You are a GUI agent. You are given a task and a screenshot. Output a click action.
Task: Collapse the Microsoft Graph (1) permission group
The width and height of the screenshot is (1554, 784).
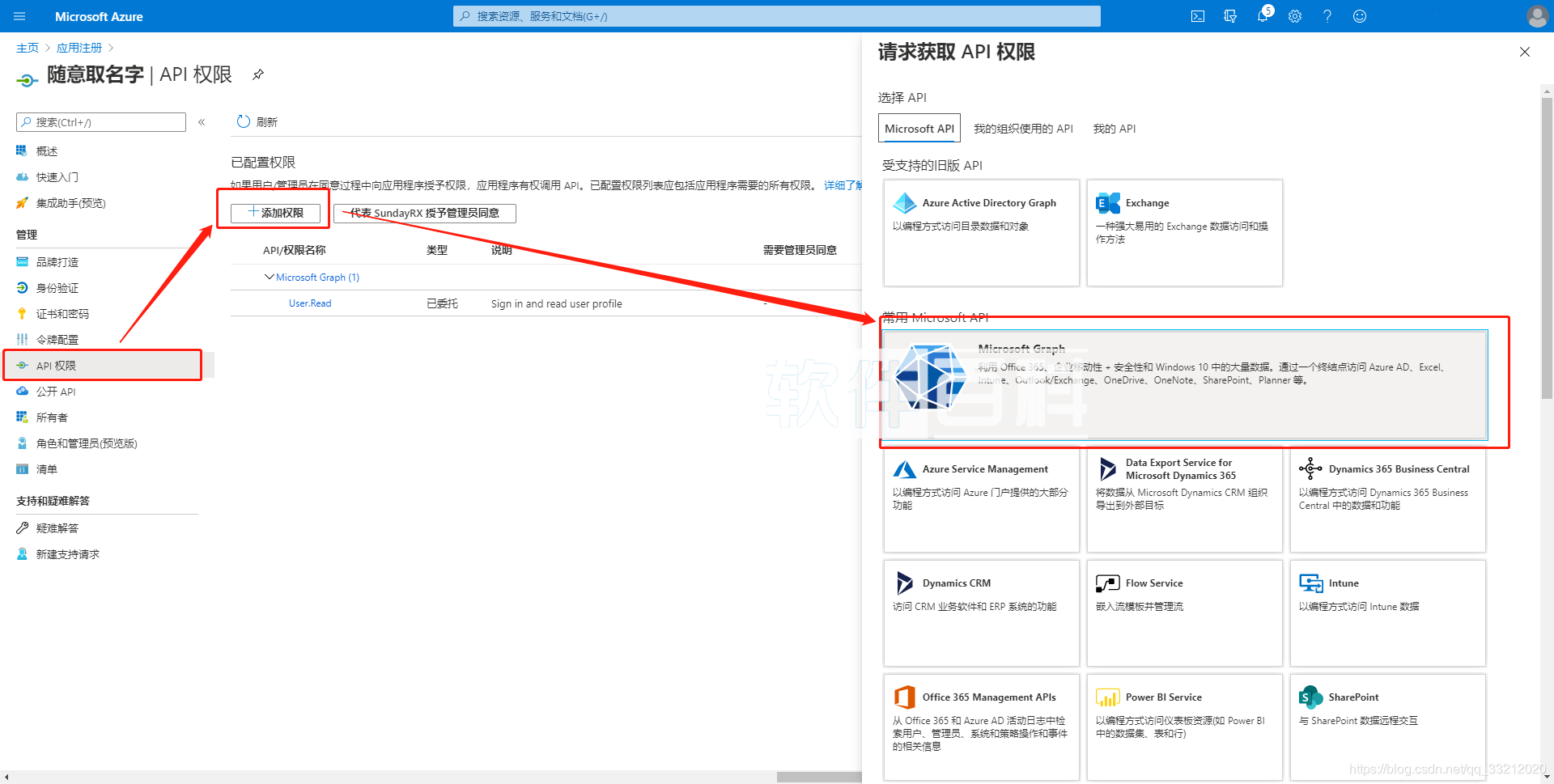270,277
